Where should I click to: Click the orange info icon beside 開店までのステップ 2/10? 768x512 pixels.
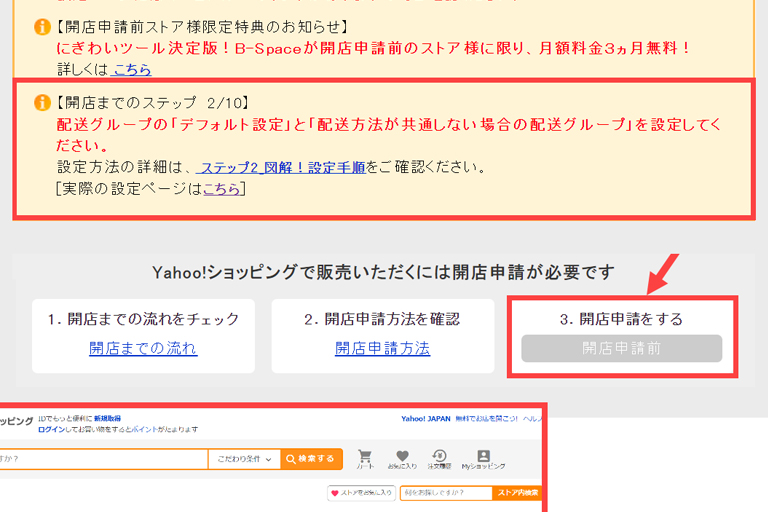(43, 102)
